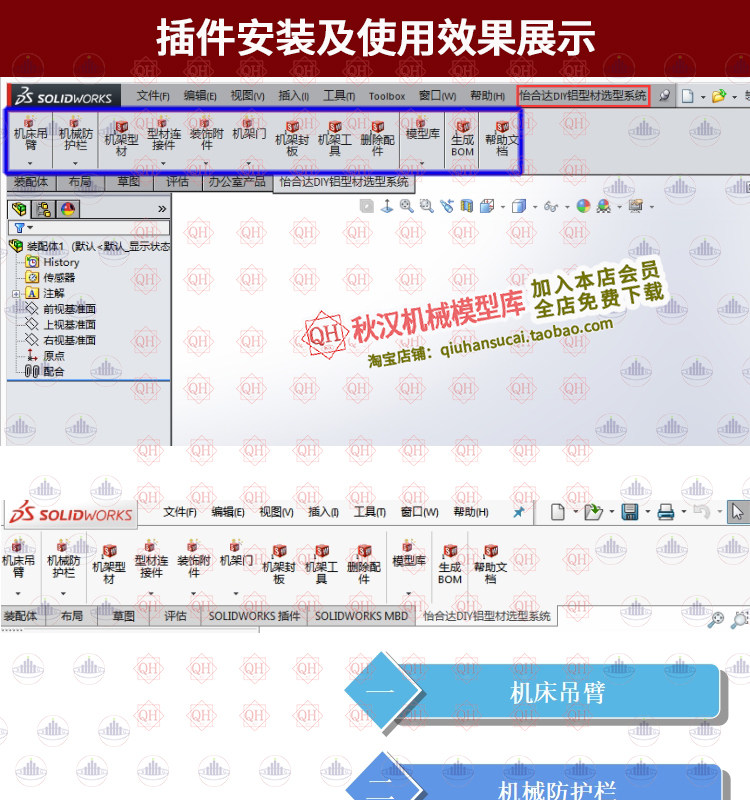Click 帮助文档 in the upper SolidWorks toolbar
Screen dimensions: 750x800
(502, 139)
